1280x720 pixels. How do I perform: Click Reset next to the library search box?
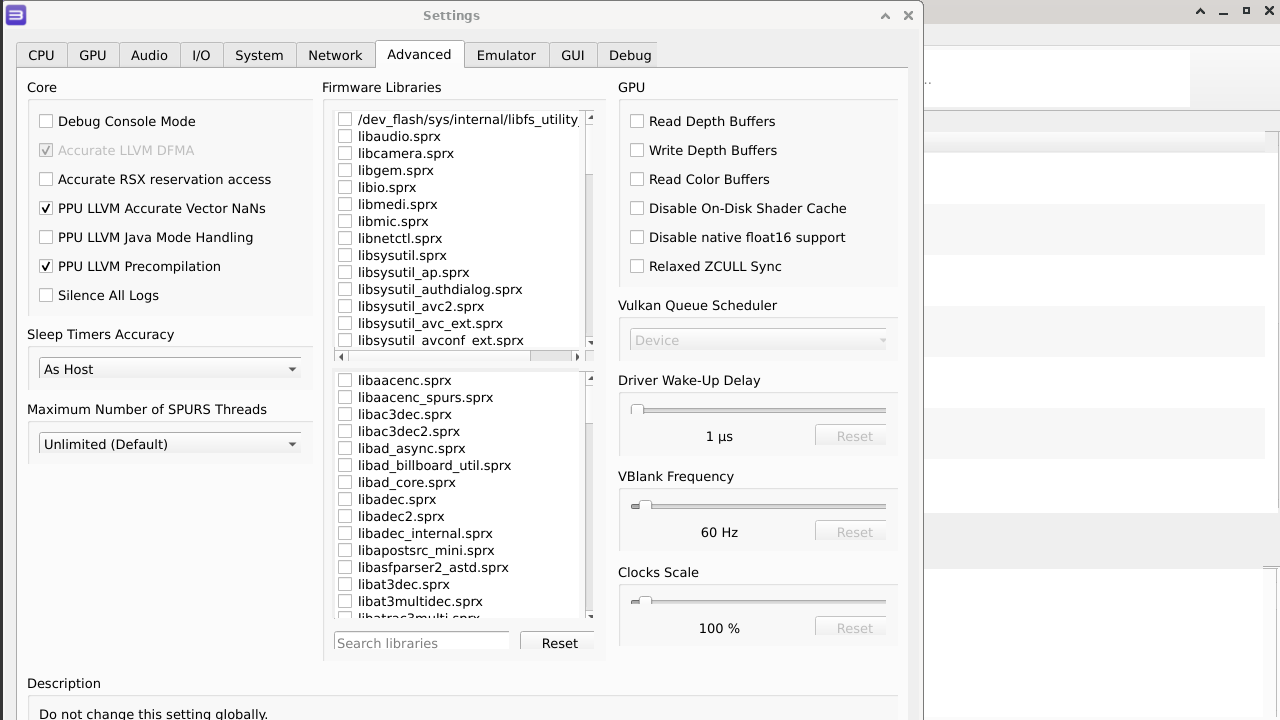click(x=559, y=643)
